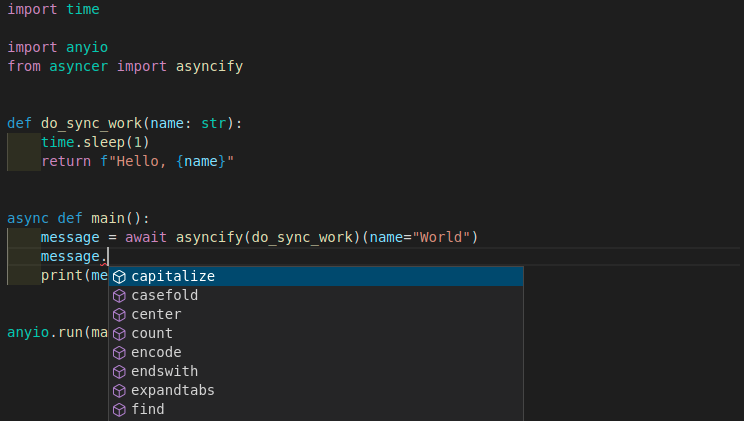The image size is (744, 421).
Task: Click the cube icon next to center
Action: click(x=119, y=314)
